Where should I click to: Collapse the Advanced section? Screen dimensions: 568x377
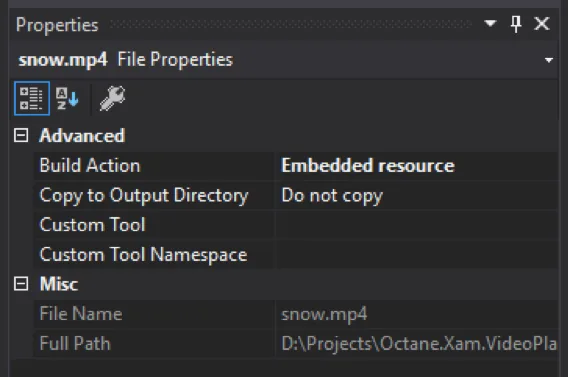coord(21,135)
